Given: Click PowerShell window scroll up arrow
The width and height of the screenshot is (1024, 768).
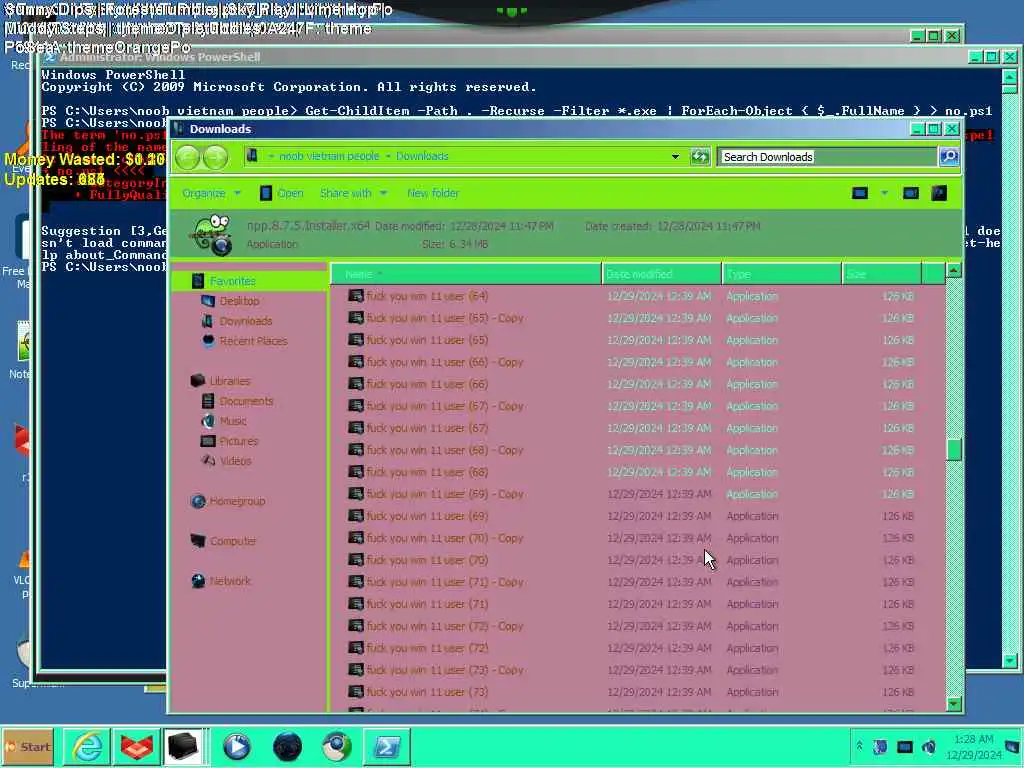Looking at the screenshot, I should pos(1009,76).
